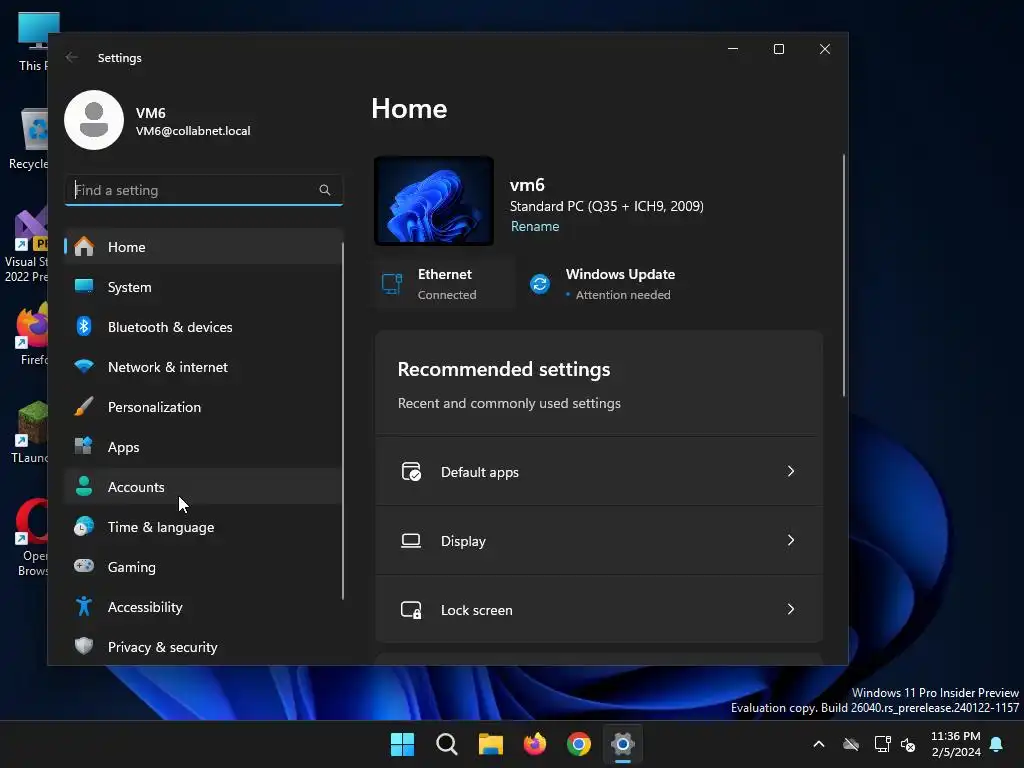This screenshot has height=768, width=1024.
Task: Click the search magnifier in Find a setting
Action: (325, 190)
